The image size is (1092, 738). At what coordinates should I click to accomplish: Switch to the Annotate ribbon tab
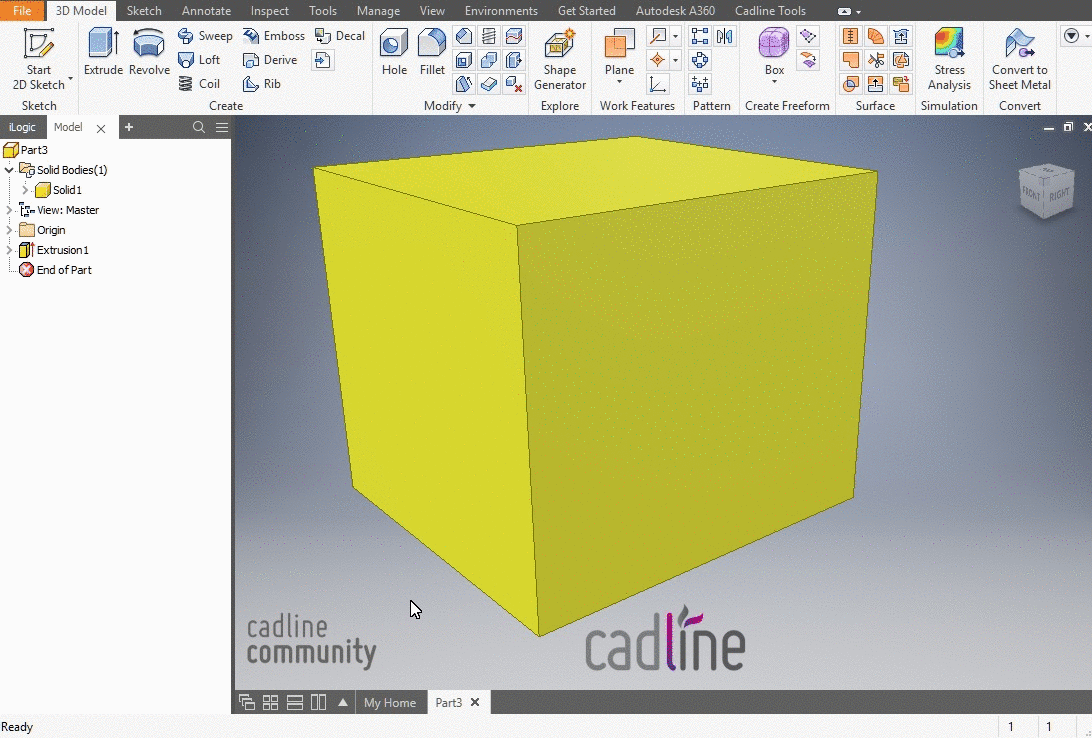point(206,10)
